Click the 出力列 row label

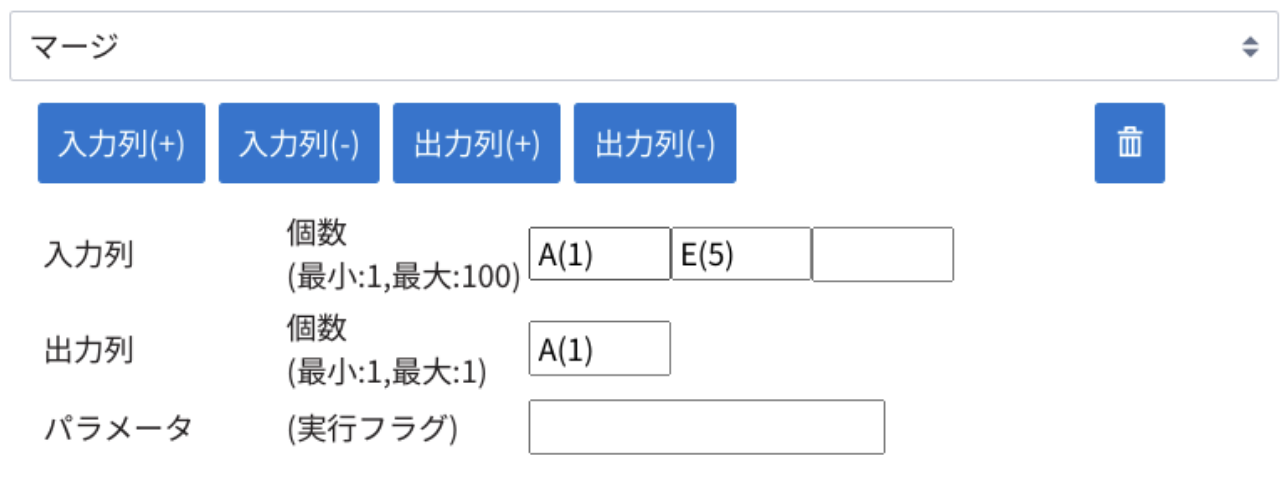pos(89,349)
